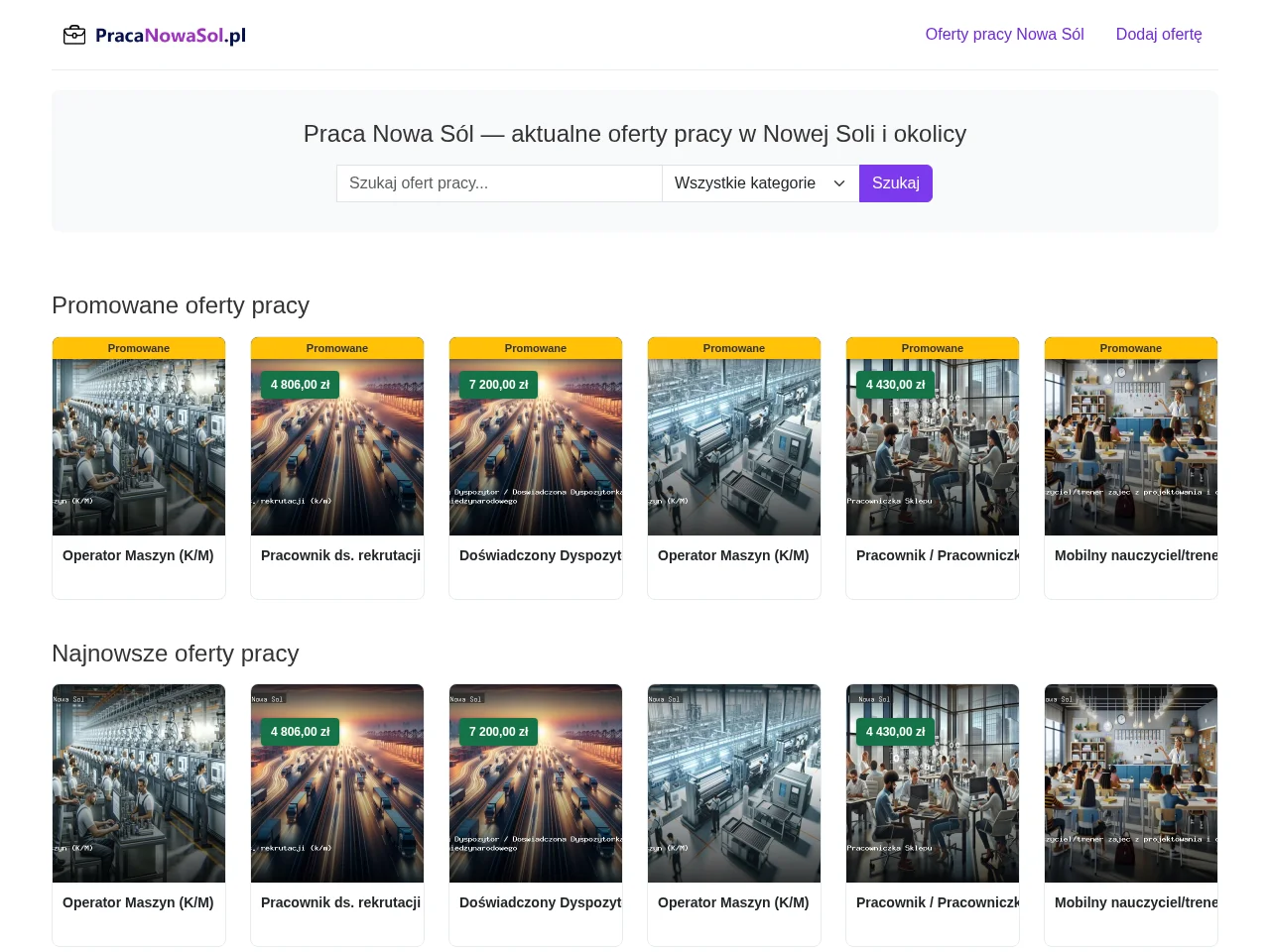
Task: Open promoted Mobilny nauczyciel/trener offer title
Action: [x=1136, y=555]
